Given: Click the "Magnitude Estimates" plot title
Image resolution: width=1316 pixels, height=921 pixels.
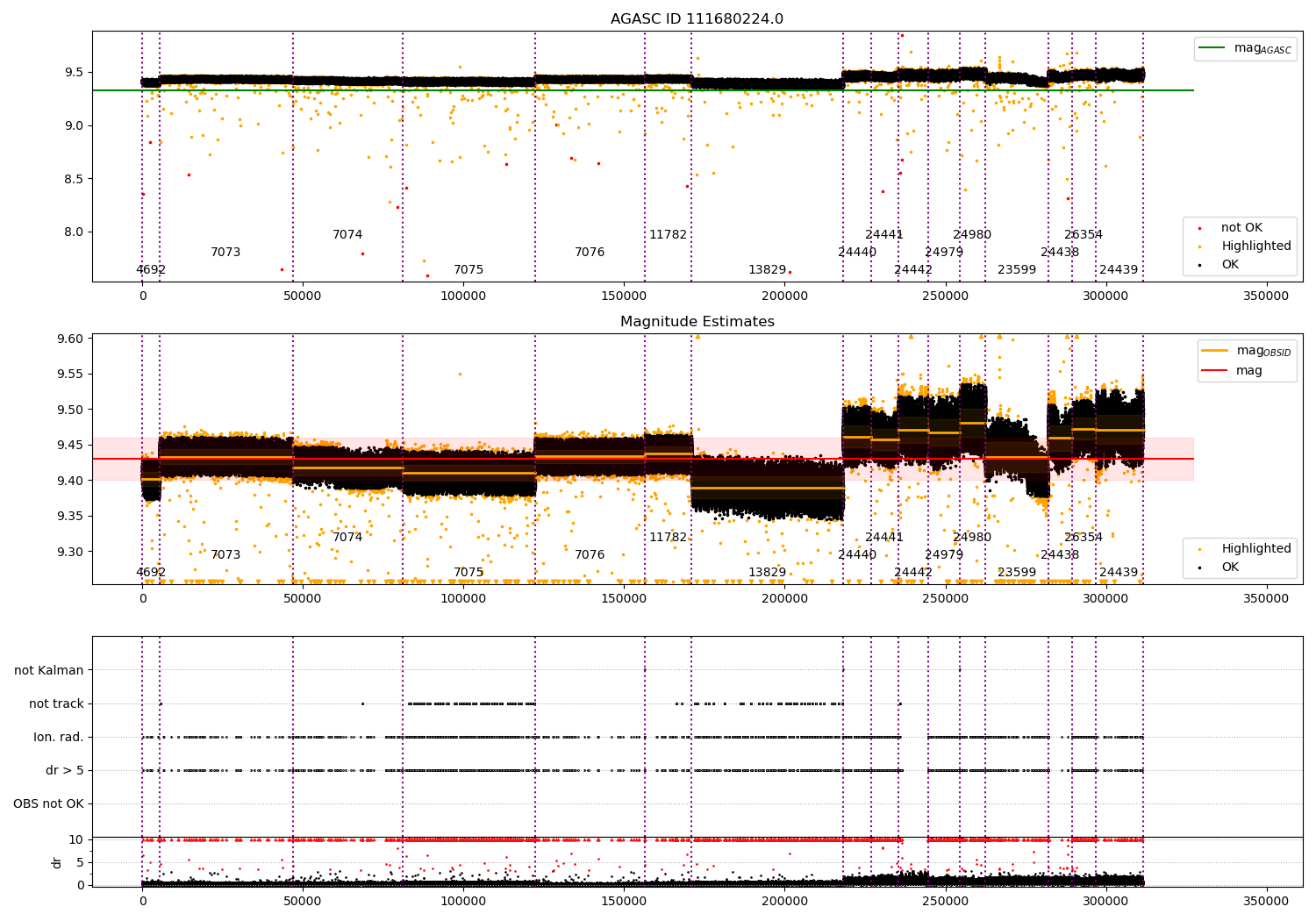Looking at the screenshot, I should pos(697,322).
